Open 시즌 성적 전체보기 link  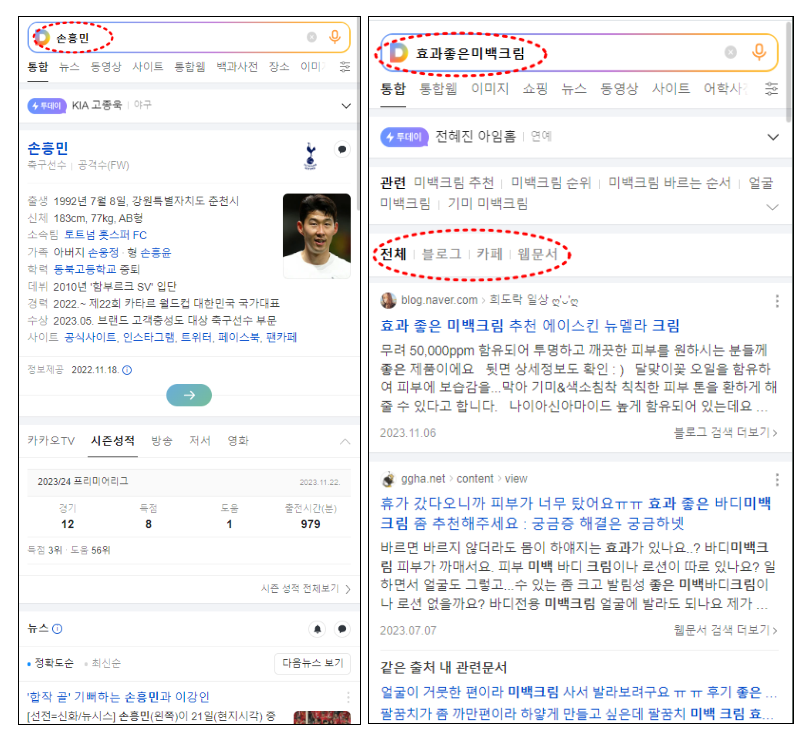306,588
